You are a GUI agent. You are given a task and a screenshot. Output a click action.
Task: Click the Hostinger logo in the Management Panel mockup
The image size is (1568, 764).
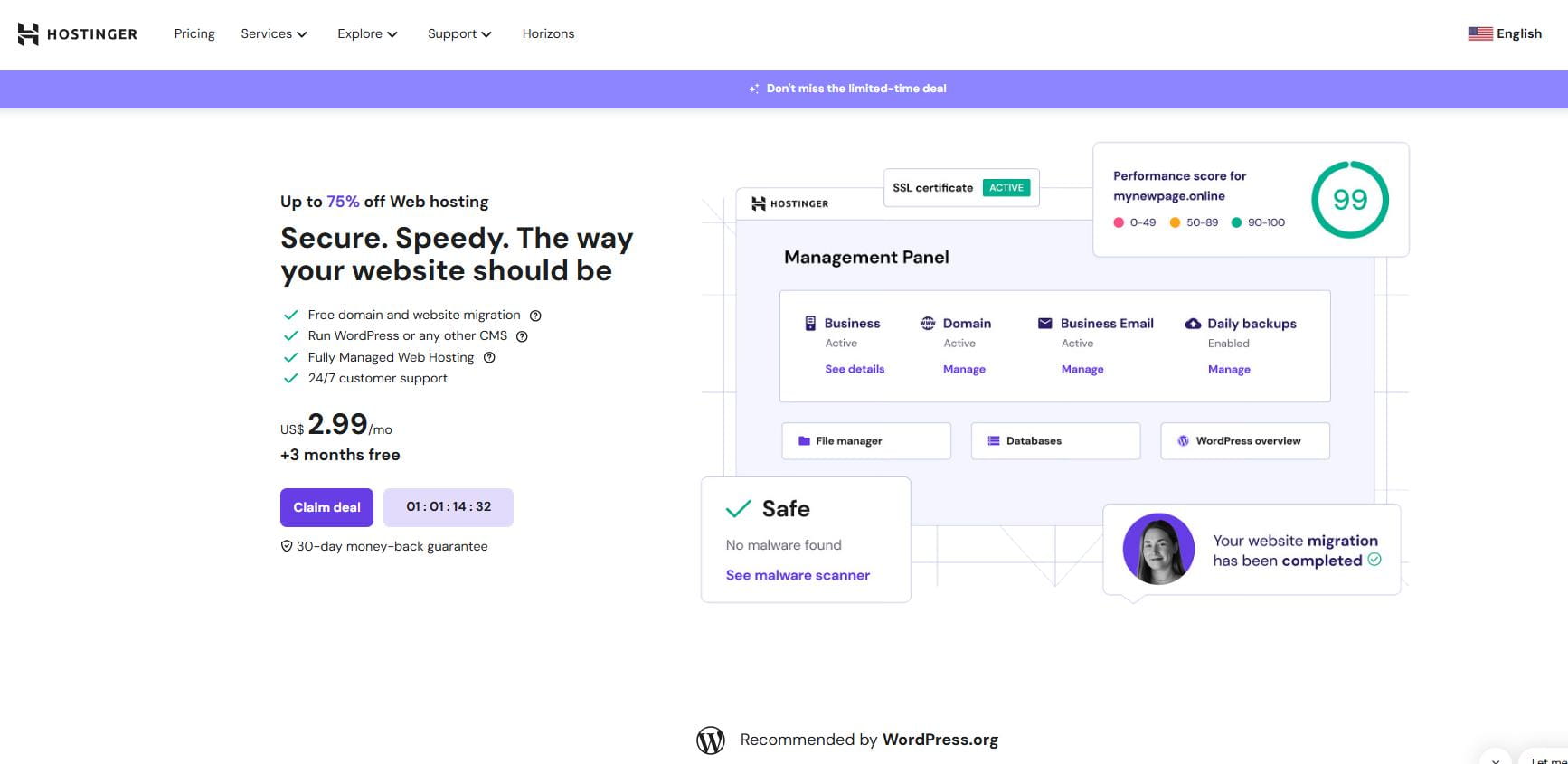(x=790, y=204)
